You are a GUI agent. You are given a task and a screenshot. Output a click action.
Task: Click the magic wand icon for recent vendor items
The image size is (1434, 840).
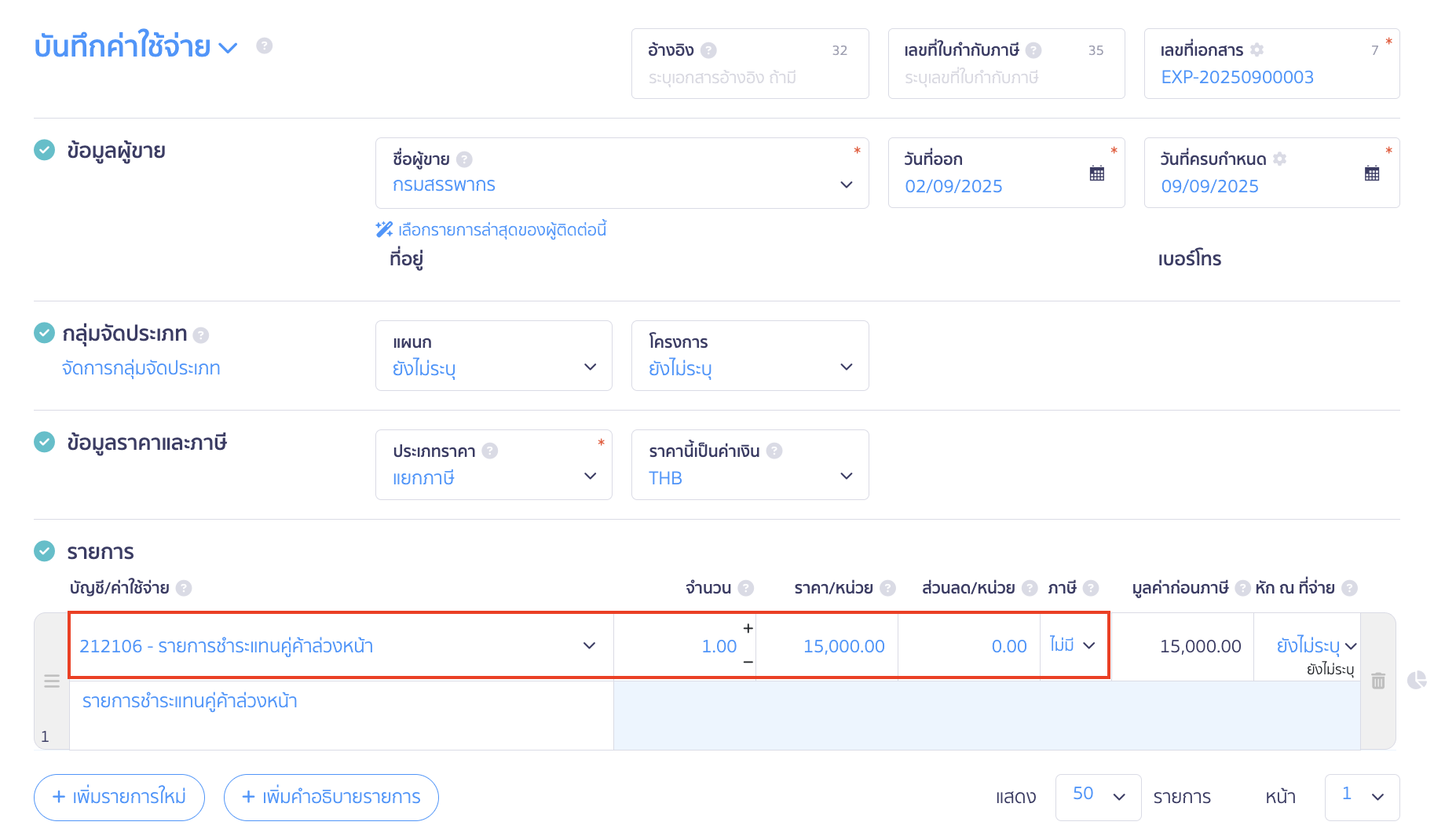[383, 228]
